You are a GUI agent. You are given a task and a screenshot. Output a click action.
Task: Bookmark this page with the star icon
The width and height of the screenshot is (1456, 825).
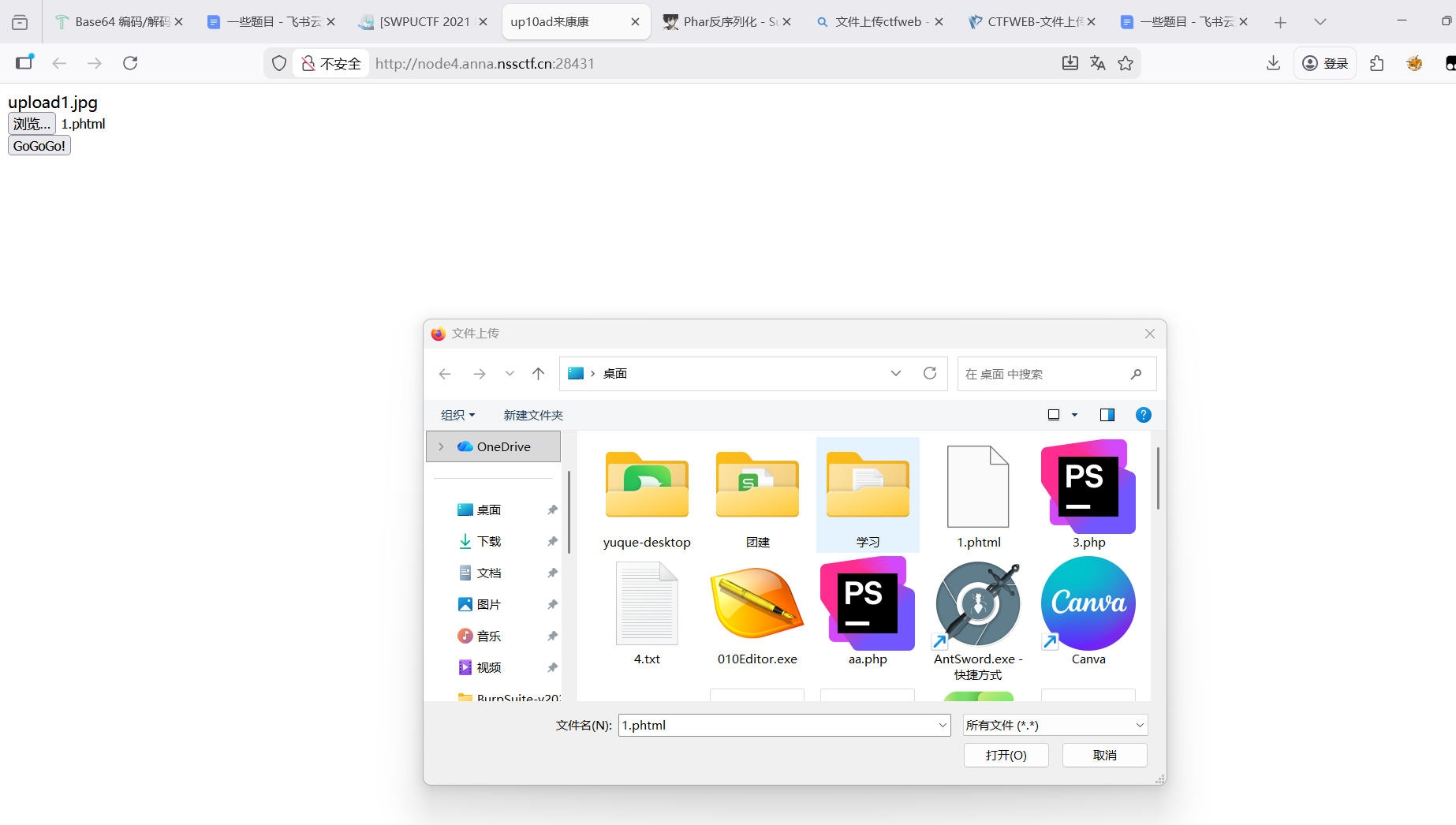point(1126,63)
